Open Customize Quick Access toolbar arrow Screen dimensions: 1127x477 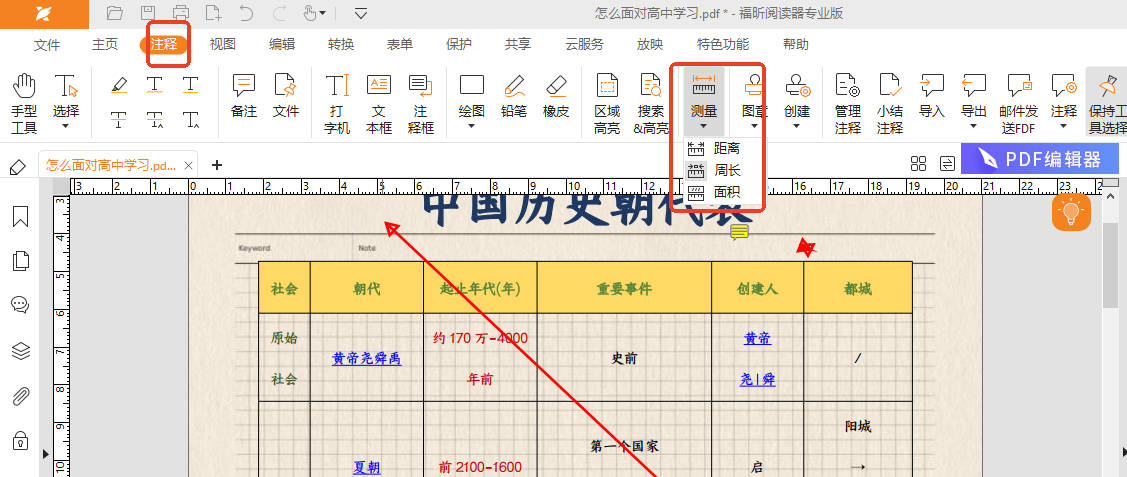(x=361, y=13)
